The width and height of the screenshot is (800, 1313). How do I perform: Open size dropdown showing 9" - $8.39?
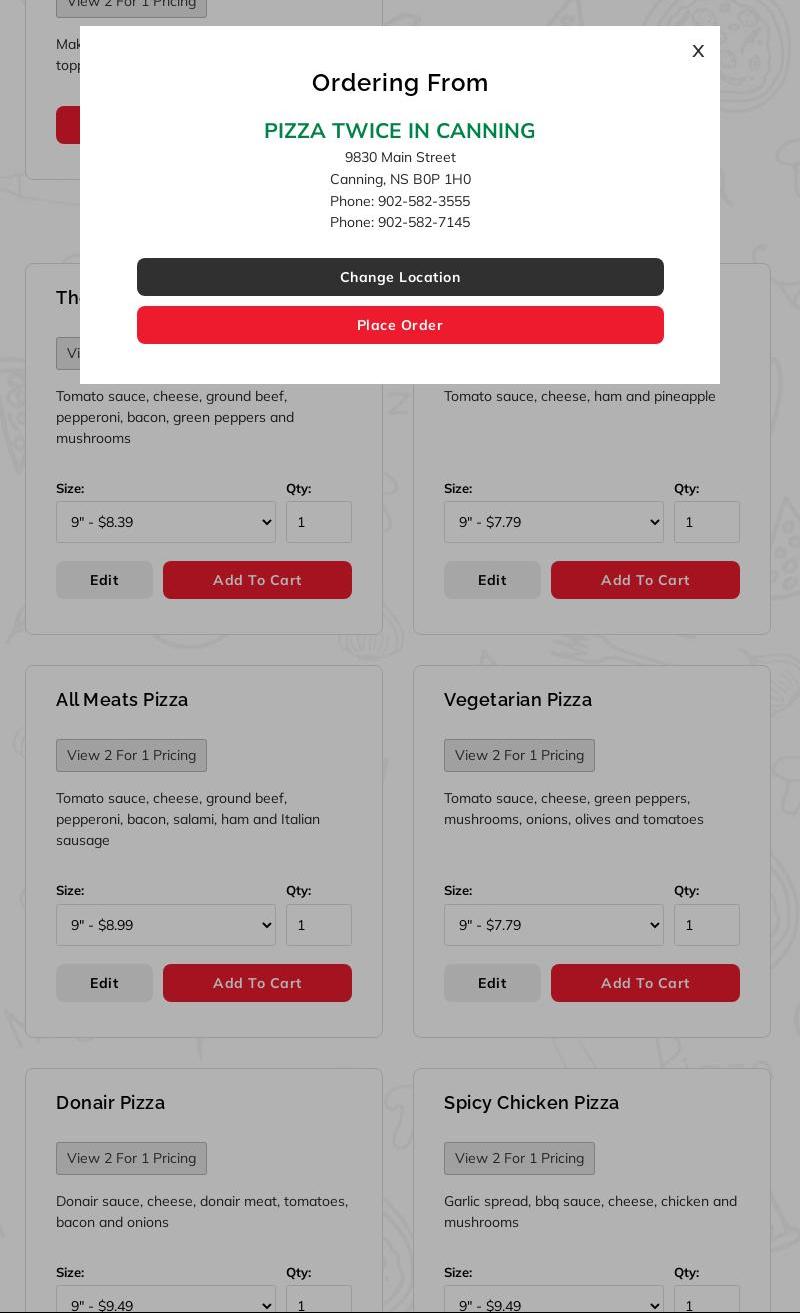166,522
